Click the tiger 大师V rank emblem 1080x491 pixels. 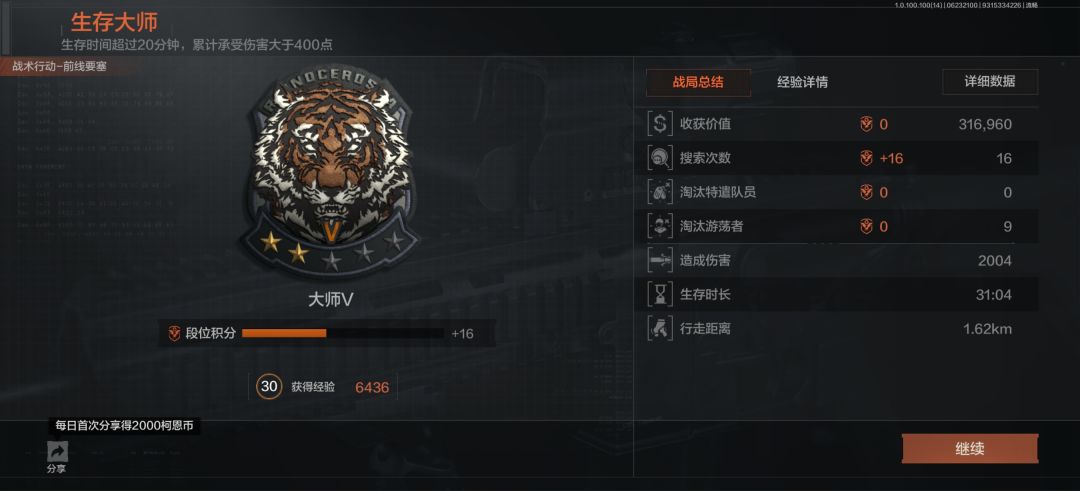(330, 176)
